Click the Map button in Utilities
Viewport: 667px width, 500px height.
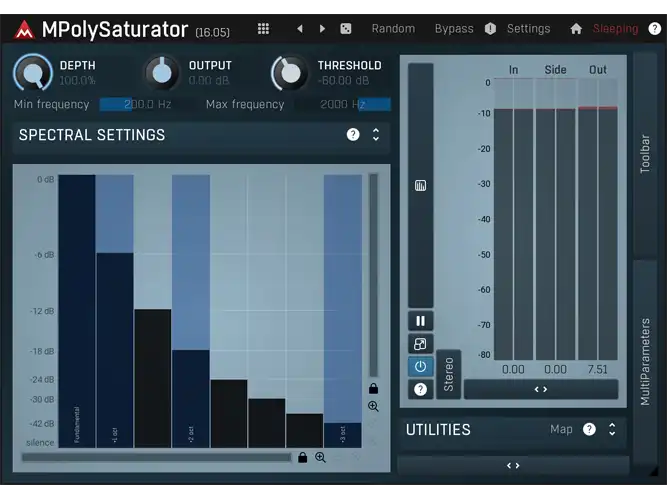(561, 429)
